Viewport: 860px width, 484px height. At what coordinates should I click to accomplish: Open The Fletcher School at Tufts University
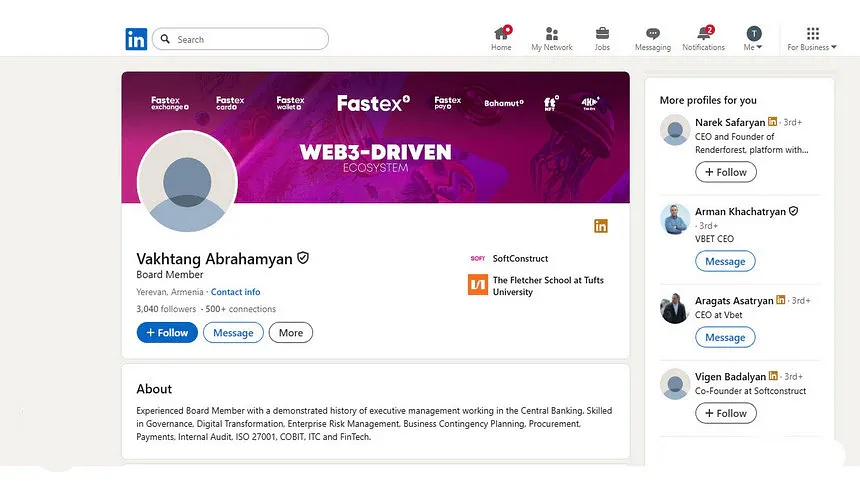tap(548, 286)
